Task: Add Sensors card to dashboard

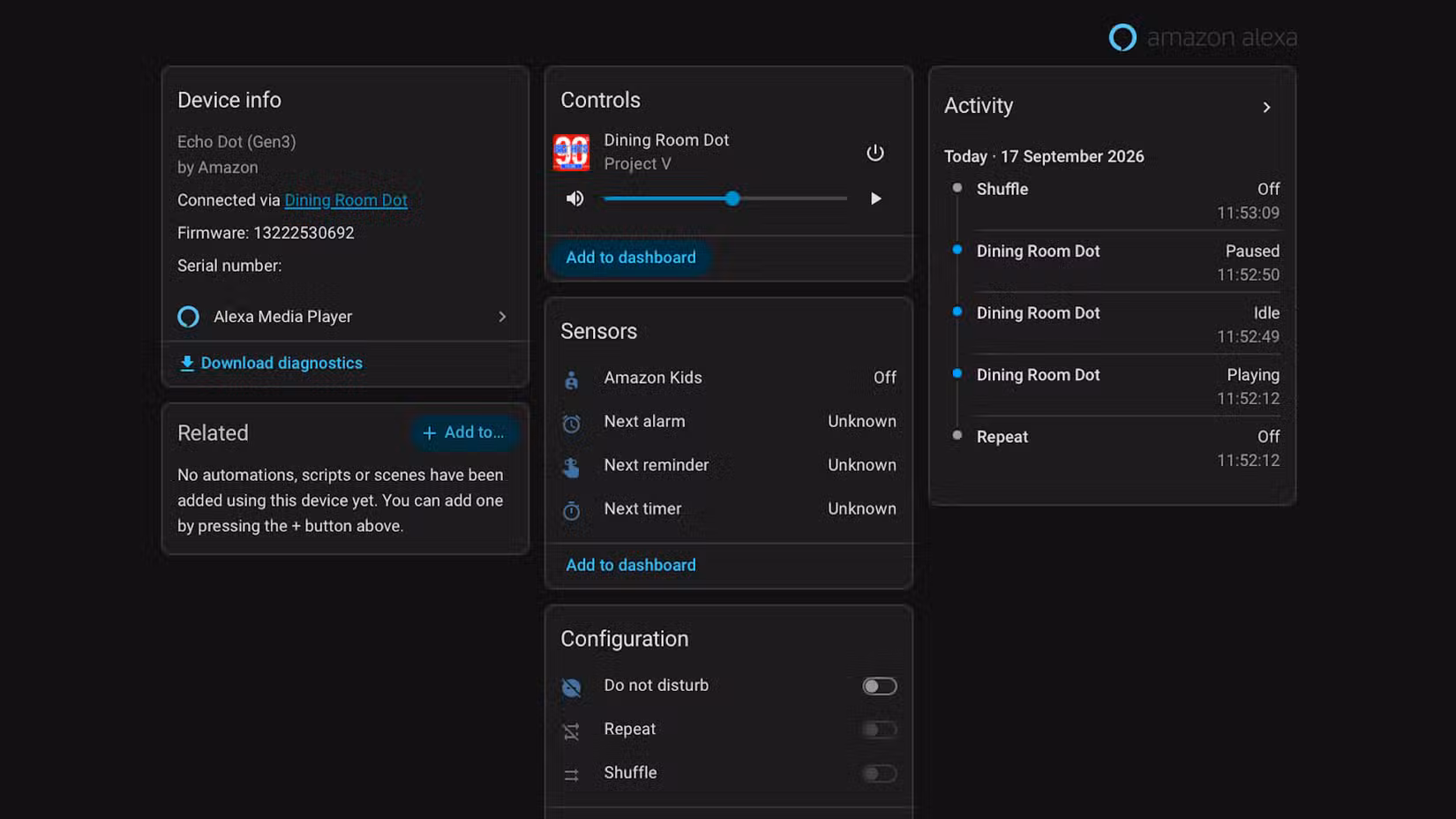Action: pos(631,565)
